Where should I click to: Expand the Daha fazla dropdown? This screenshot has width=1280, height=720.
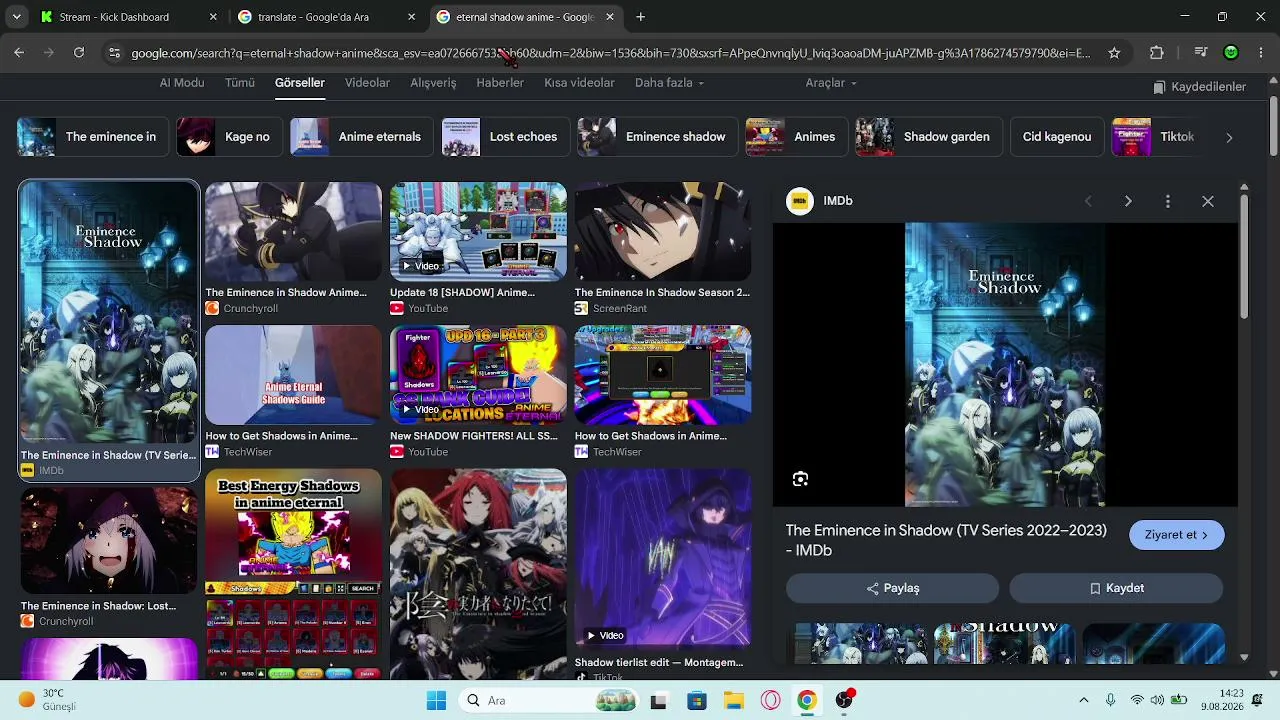pyautogui.click(x=669, y=83)
